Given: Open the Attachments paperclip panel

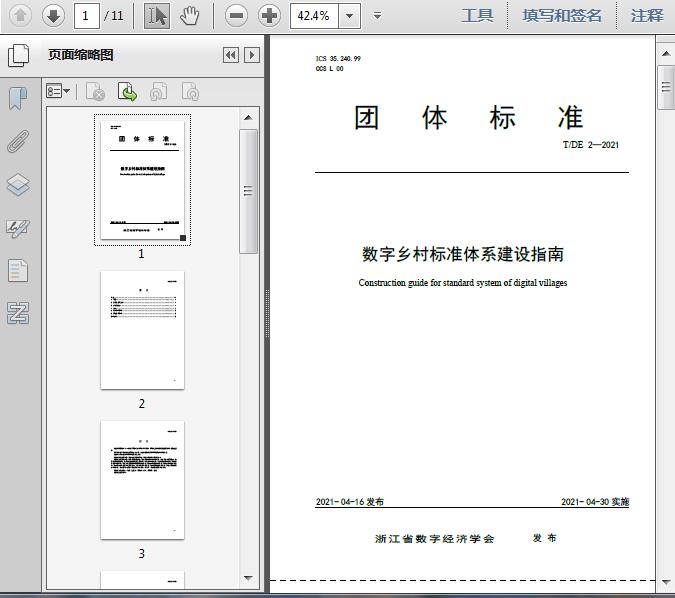Looking at the screenshot, I should click(x=18, y=141).
